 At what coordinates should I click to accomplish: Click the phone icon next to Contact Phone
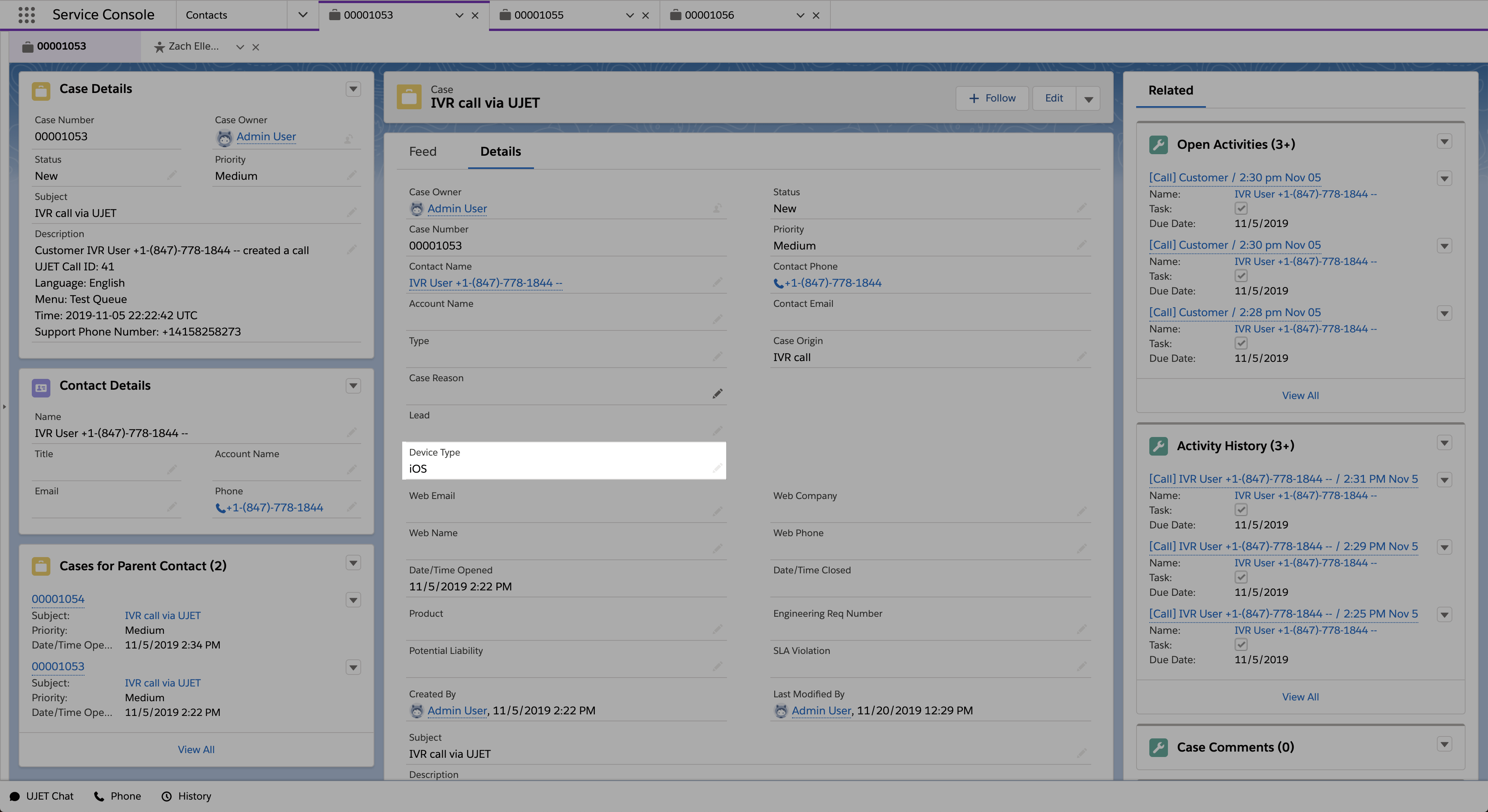(x=778, y=283)
